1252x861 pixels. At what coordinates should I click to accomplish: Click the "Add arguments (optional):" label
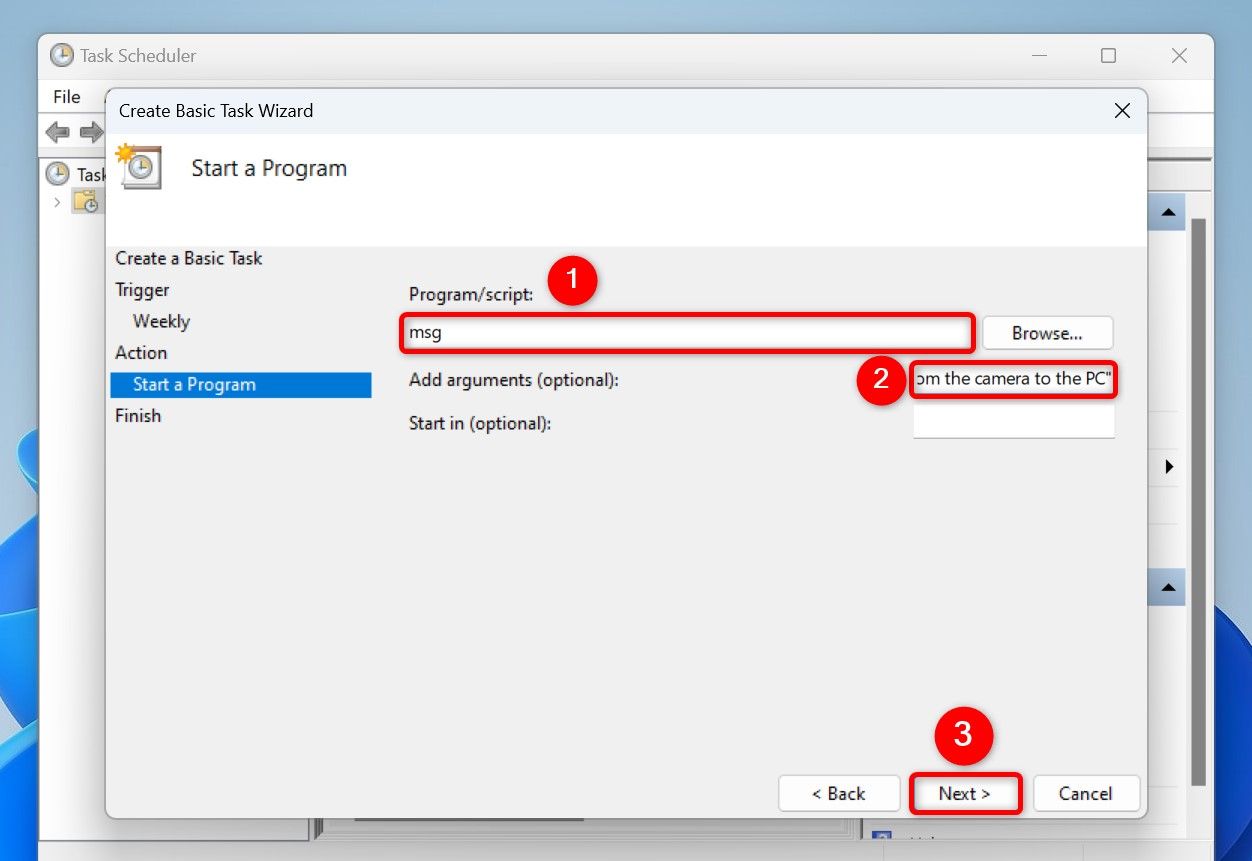coord(514,380)
